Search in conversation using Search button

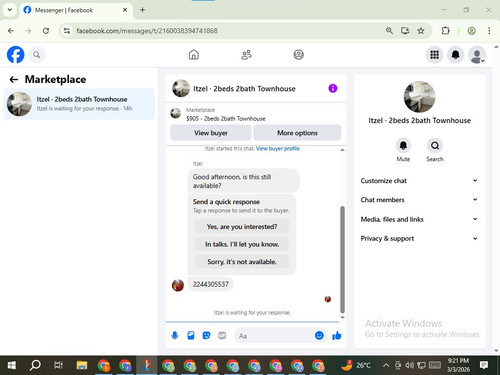tap(435, 146)
